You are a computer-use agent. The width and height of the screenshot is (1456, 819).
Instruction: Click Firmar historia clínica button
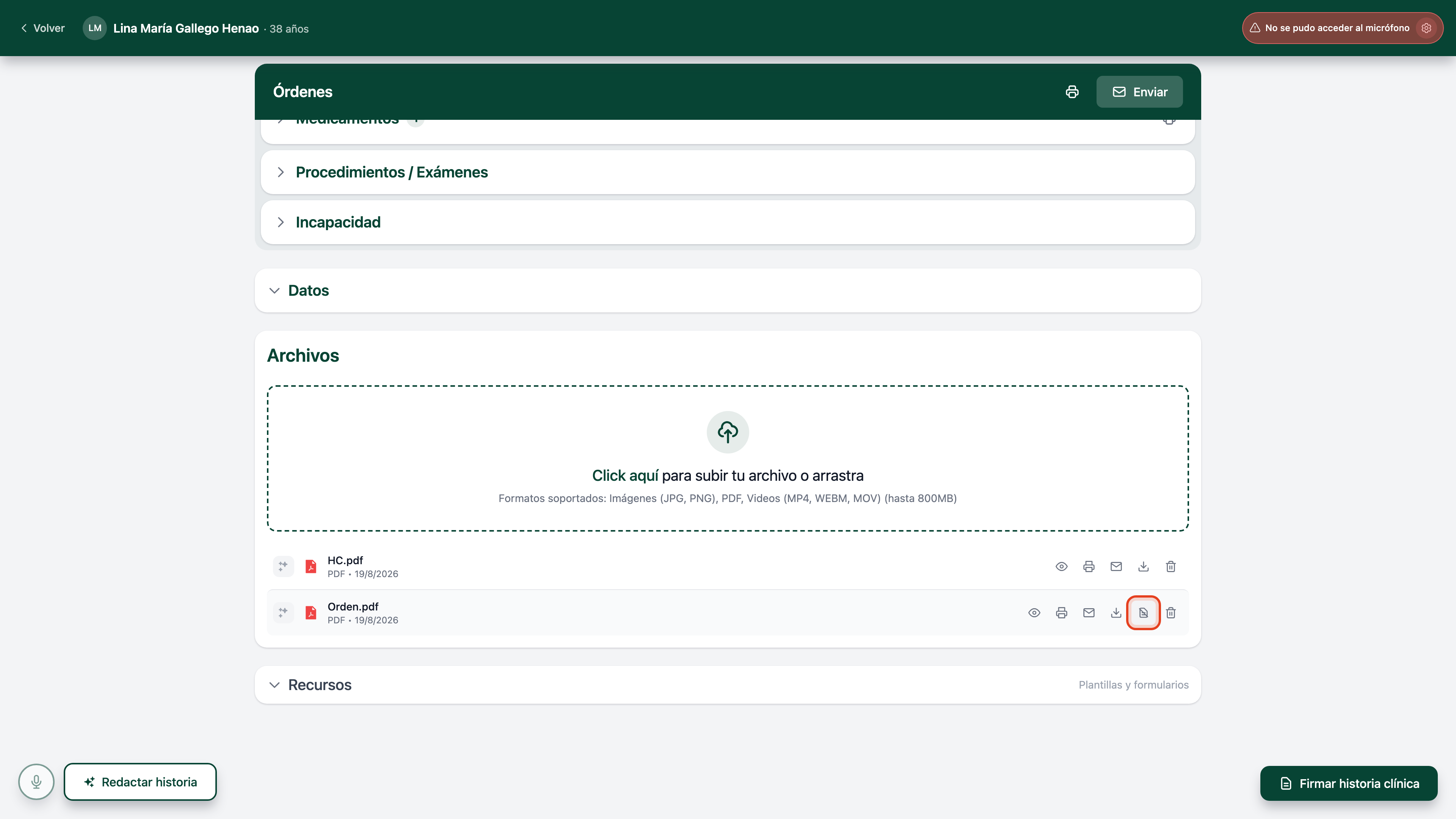click(1349, 783)
